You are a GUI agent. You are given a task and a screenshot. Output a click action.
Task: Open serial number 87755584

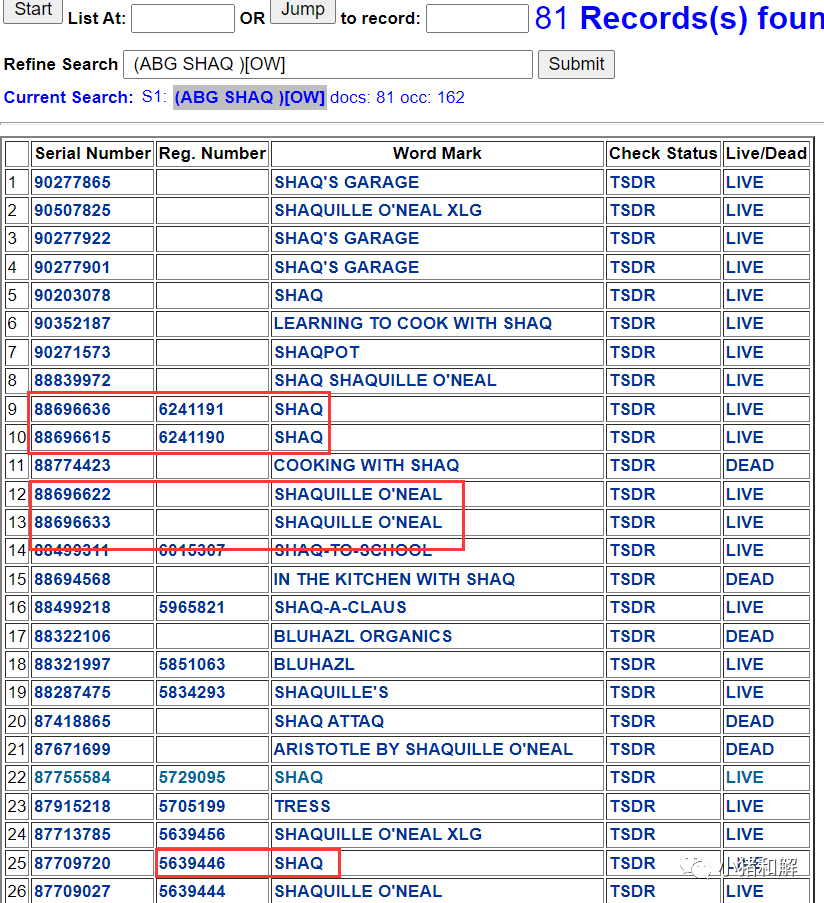(72, 777)
